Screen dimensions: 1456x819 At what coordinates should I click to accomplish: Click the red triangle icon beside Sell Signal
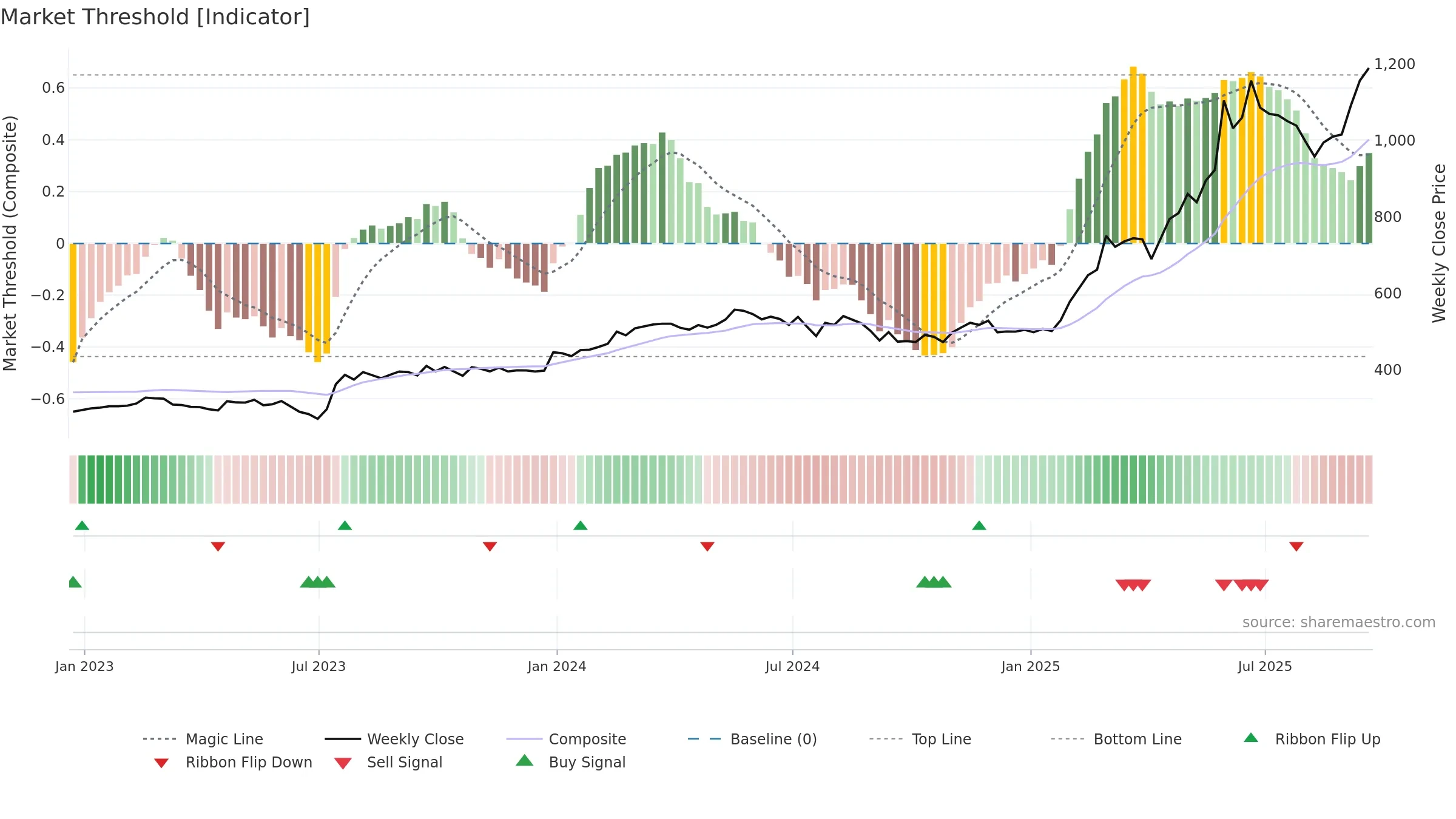[343, 763]
